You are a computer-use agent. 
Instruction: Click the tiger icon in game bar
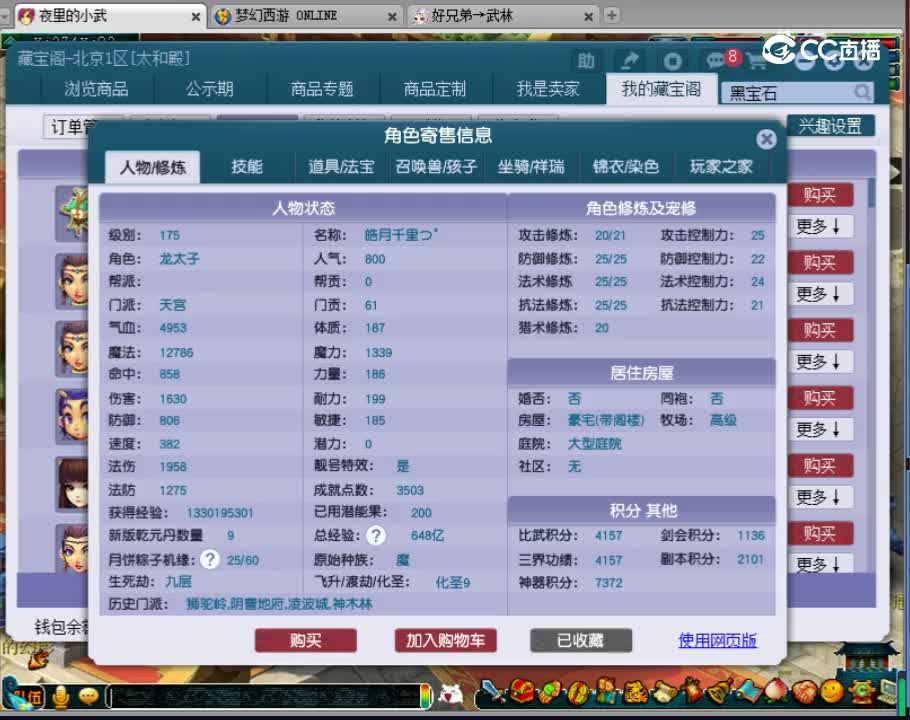pyautogui.click(x=635, y=692)
